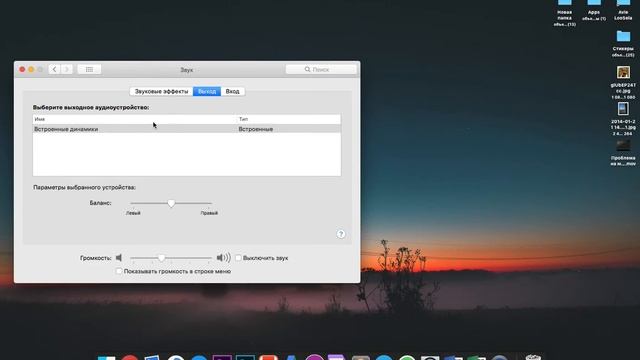Select the Выход tab

click(x=207, y=91)
